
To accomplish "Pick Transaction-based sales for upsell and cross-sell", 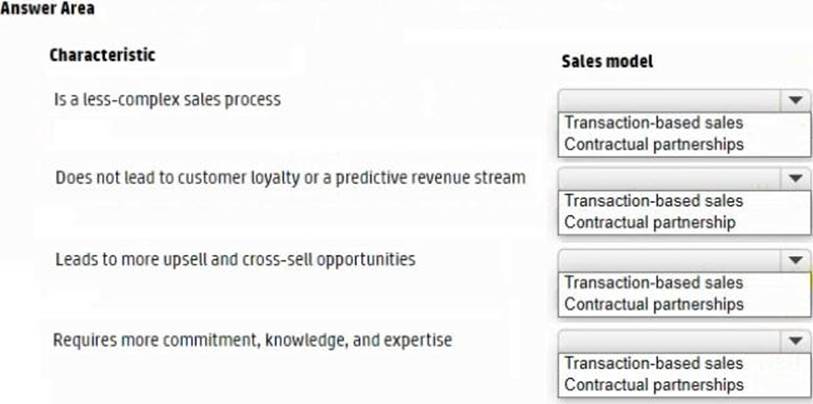I will pyautogui.click(x=653, y=283).
